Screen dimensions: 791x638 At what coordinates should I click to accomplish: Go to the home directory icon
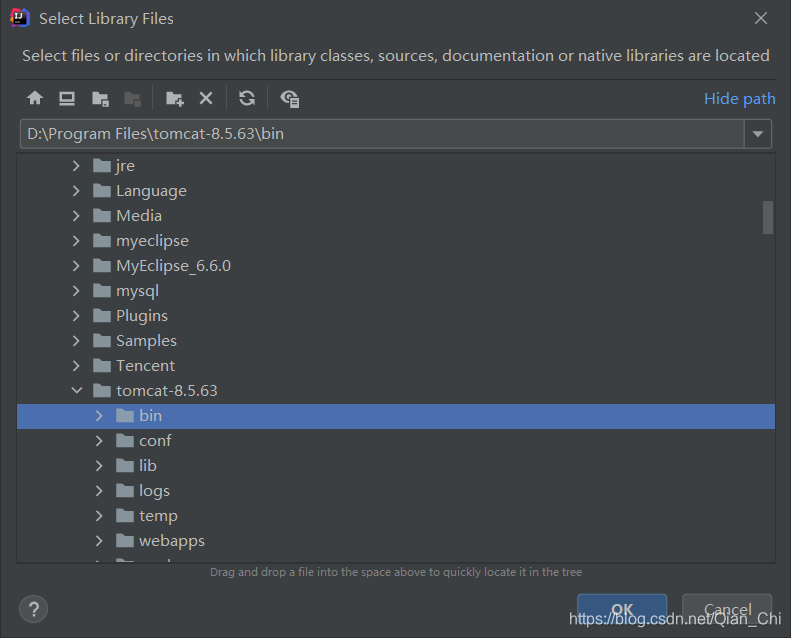tap(35, 98)
